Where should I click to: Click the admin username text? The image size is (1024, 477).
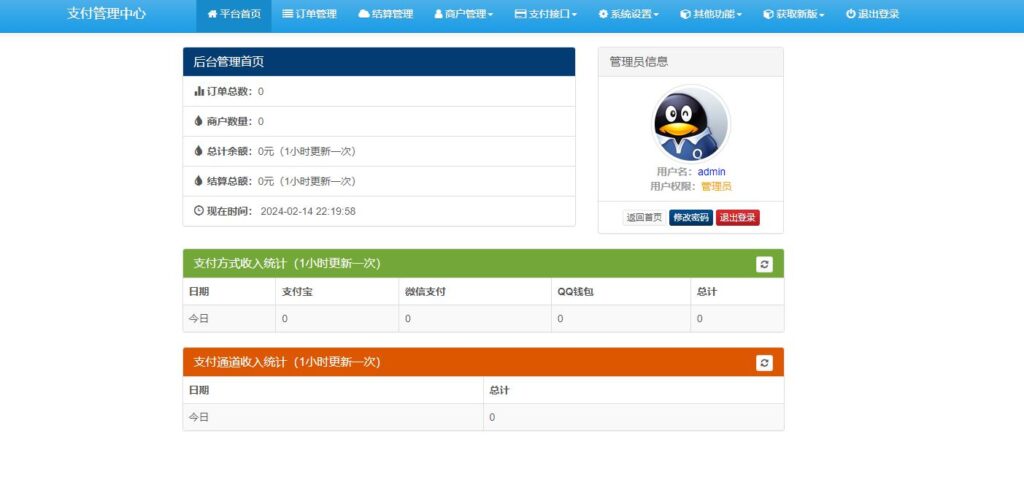[x=711, y=172]
